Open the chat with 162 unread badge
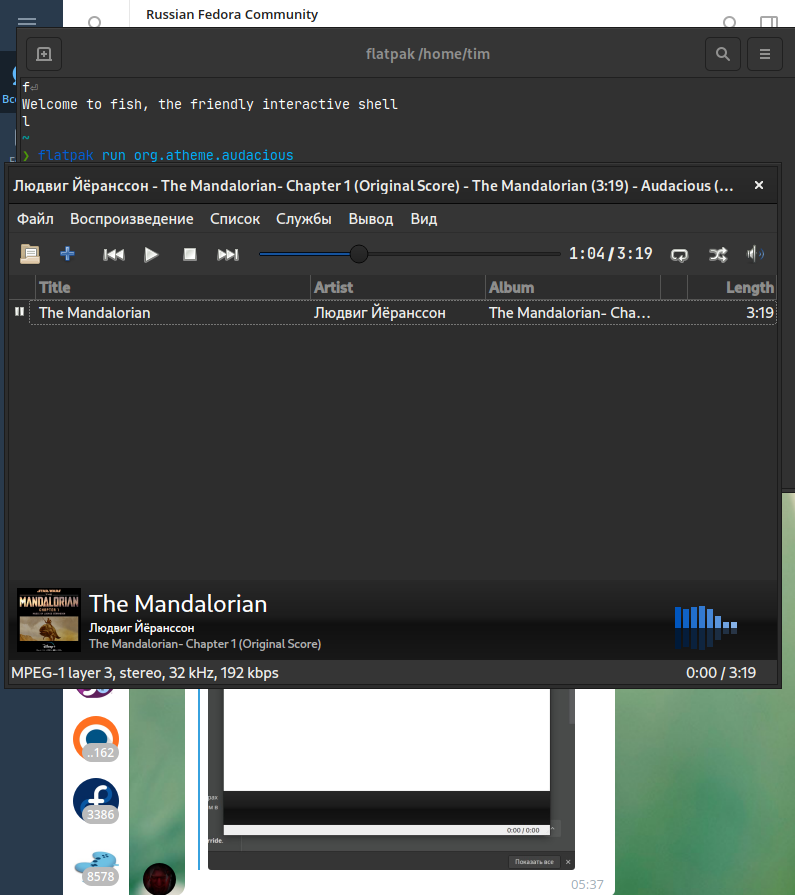 [96, 739]
